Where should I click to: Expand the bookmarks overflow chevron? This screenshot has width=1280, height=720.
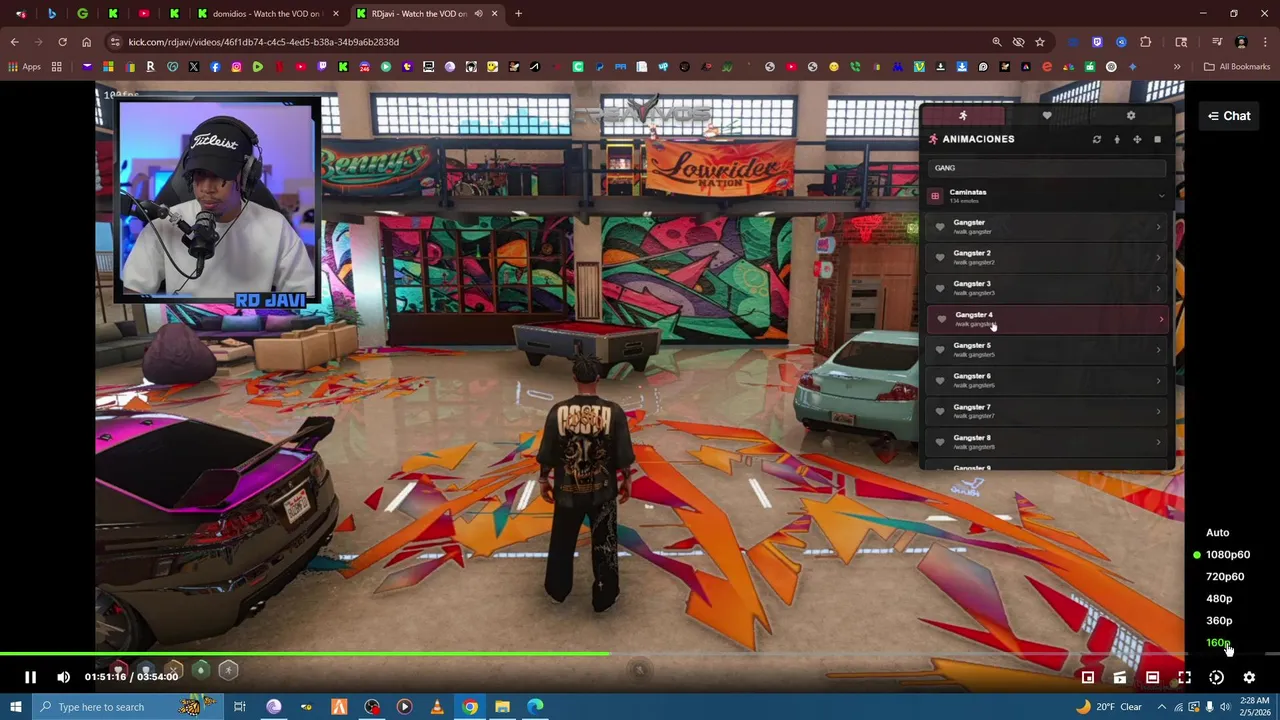tap(1177, 67)
